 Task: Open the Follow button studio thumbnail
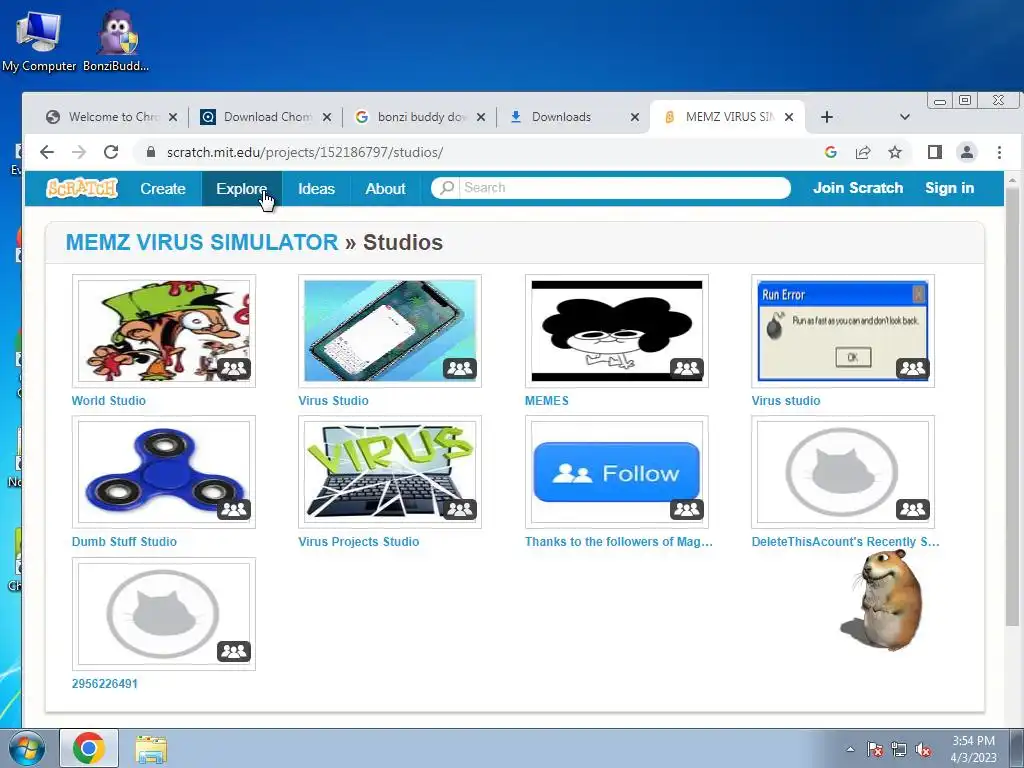coord(616,472)
